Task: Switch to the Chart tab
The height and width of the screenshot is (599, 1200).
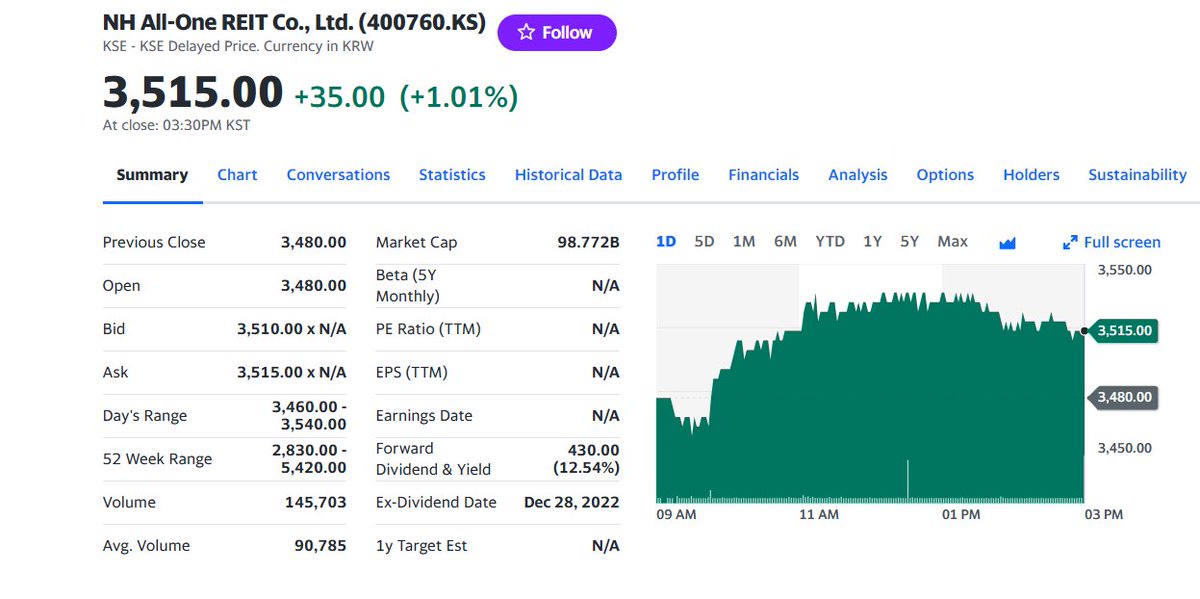Action: 237,175
